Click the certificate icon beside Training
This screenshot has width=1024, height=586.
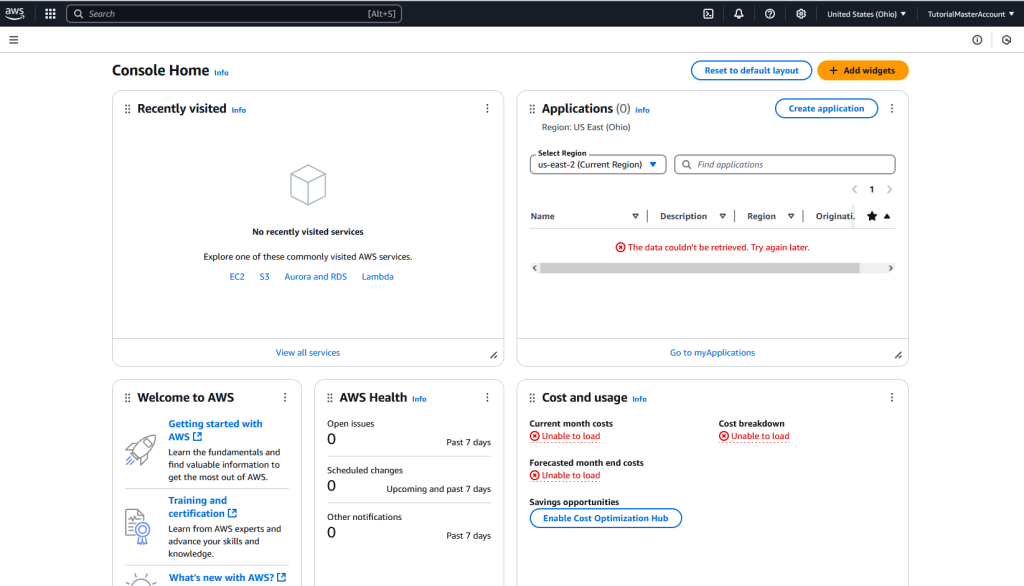click(x=138, y=527)
